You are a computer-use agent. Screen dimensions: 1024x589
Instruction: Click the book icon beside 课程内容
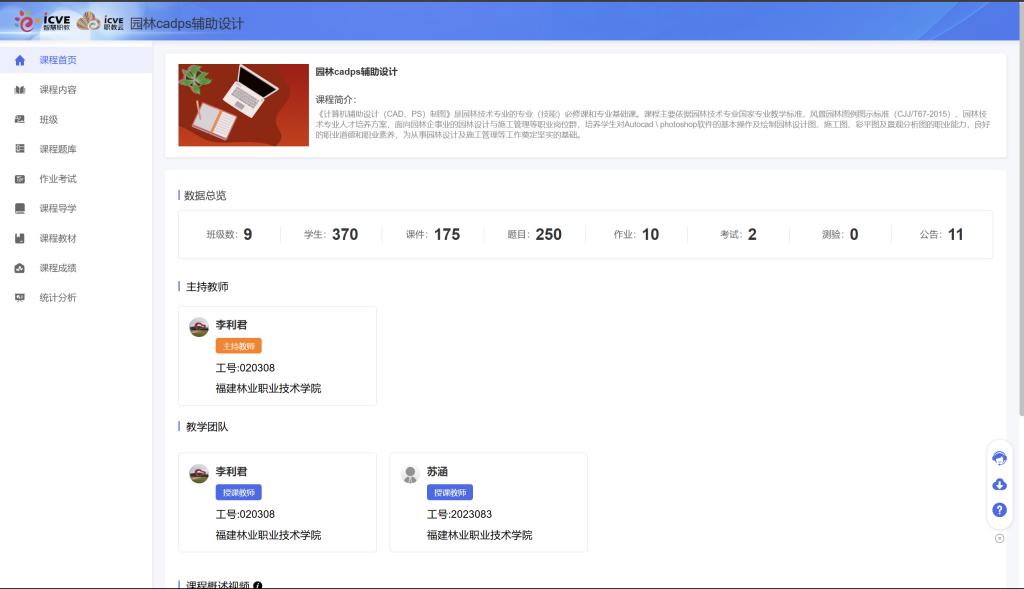[x=20, y=89]
